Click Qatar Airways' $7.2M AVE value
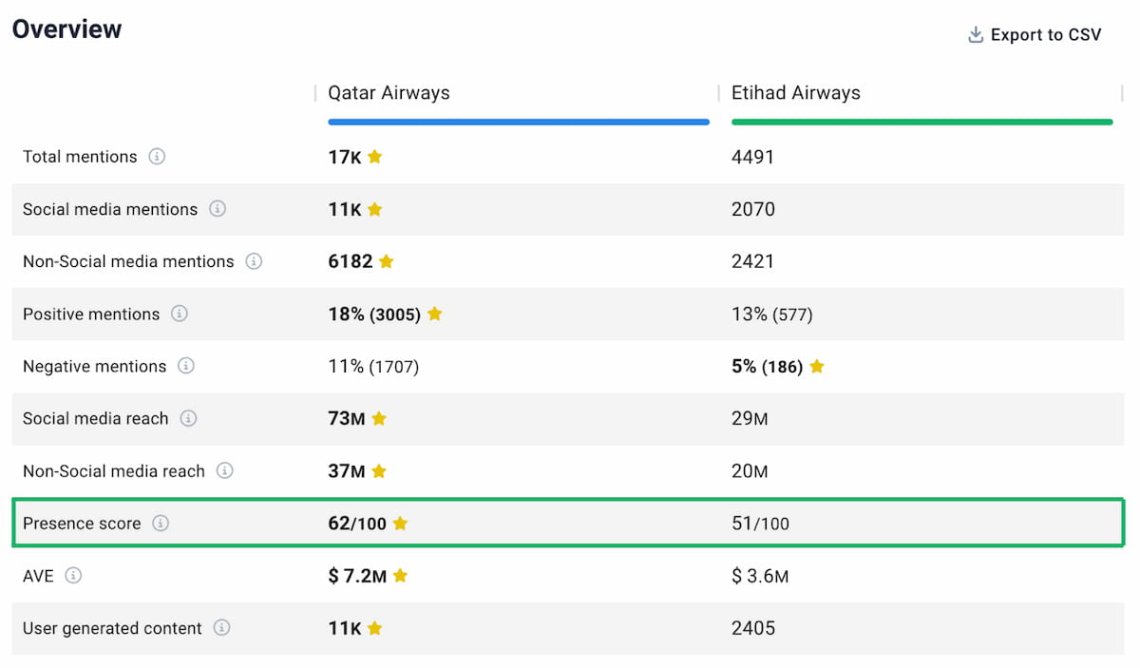The width and height of the screenshot is (1140, 668). (x=357, y=576)
